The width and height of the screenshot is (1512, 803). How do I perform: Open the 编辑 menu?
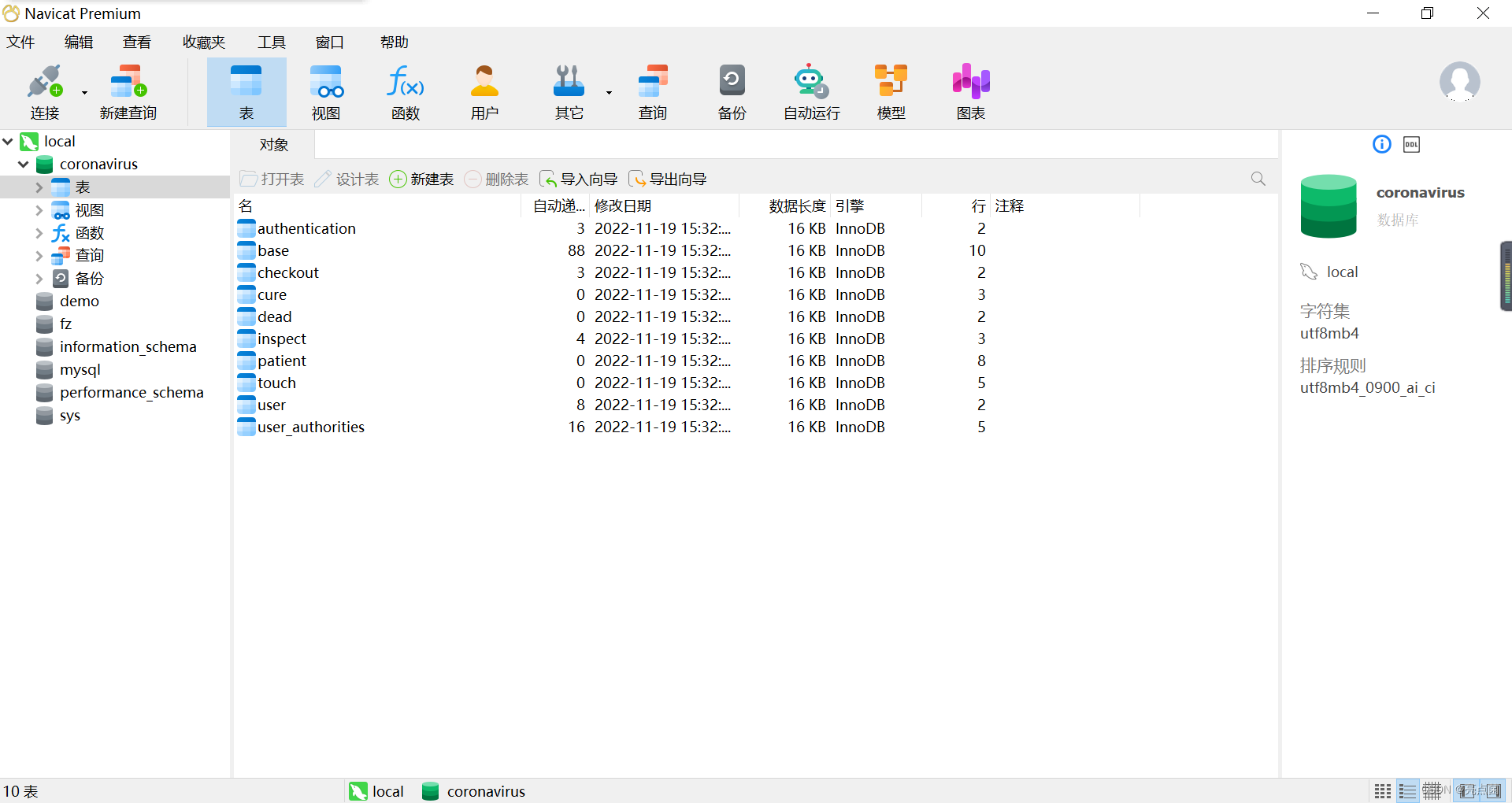79,42
